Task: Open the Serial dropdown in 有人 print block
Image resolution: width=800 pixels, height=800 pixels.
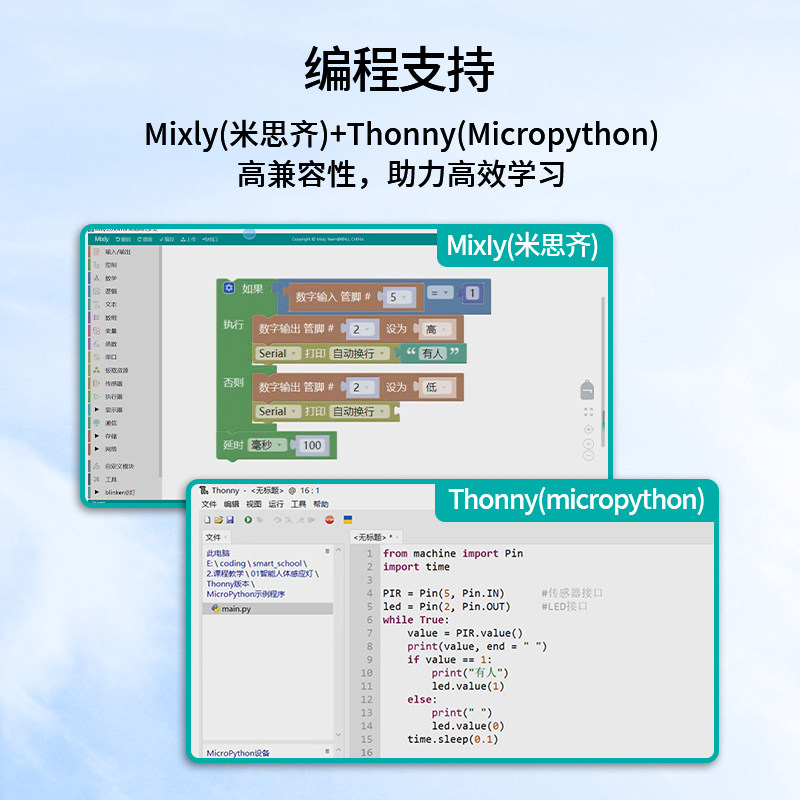Action: click(278, 353)
